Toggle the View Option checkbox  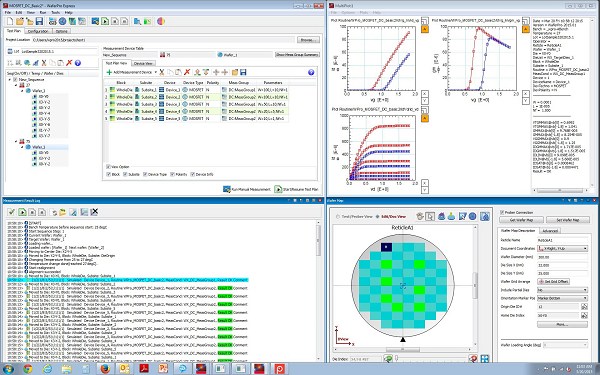point(108,167)
